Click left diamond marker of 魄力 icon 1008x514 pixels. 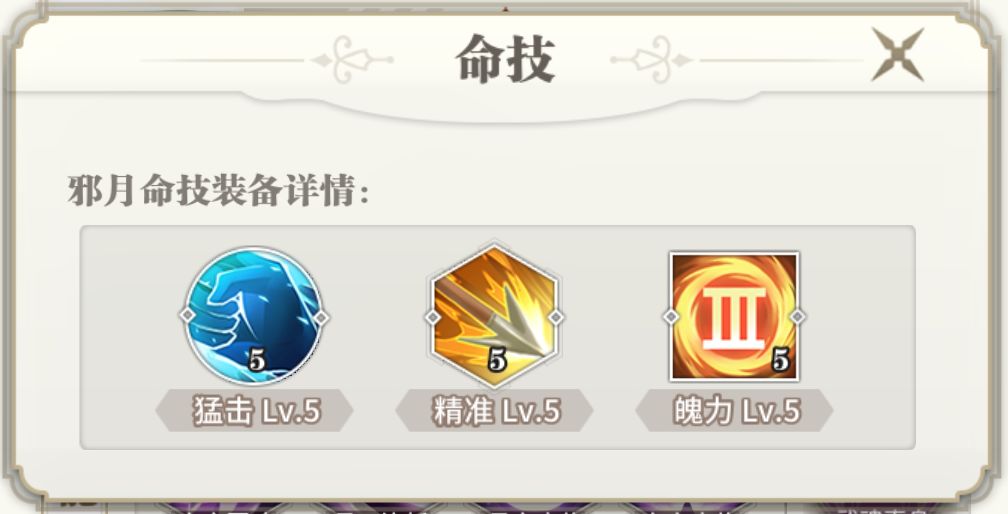(x=671, y=317)
